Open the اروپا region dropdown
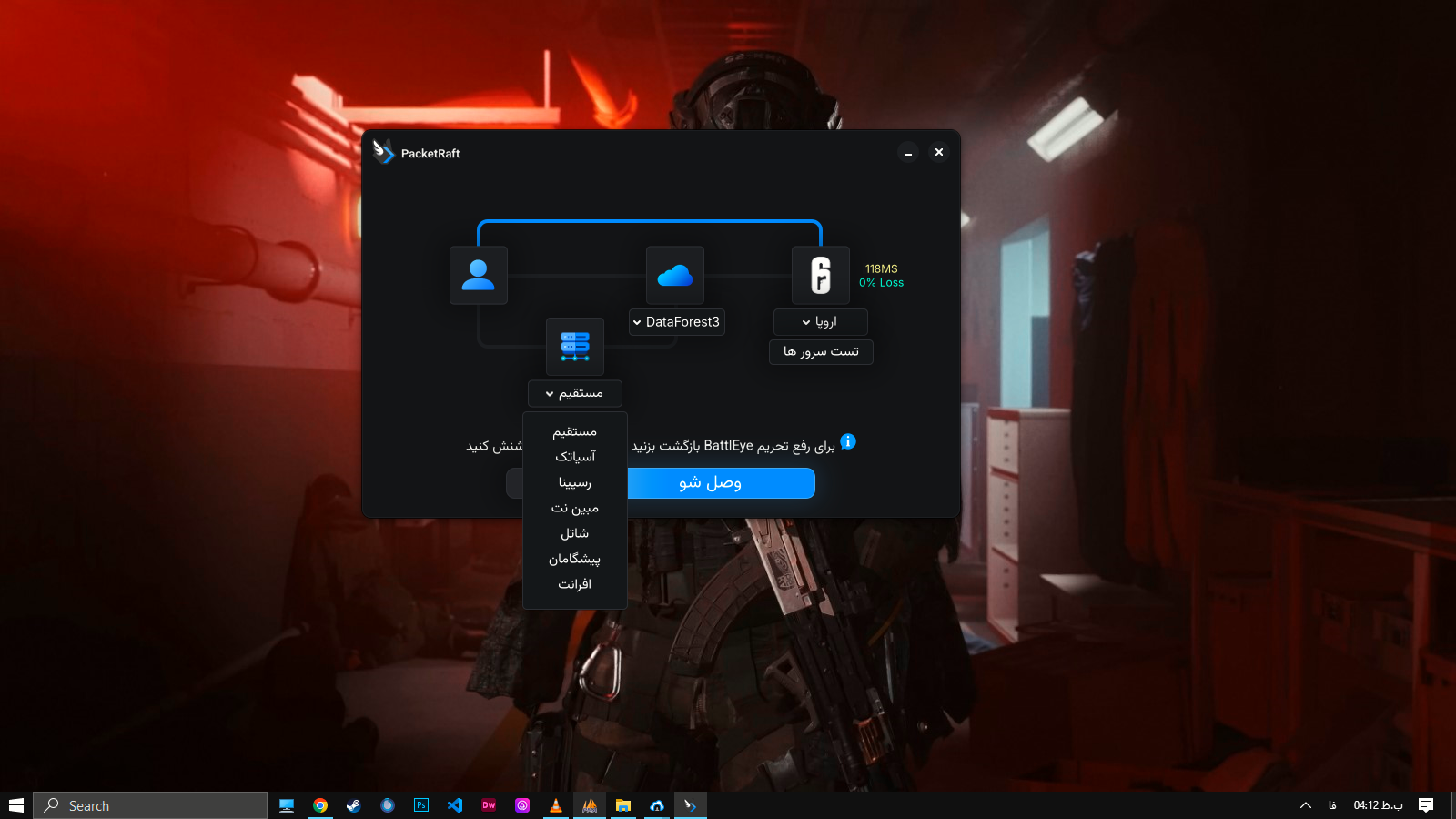Image resolution: width=1456 pixels, height=819 pixels. pos(821,322)
